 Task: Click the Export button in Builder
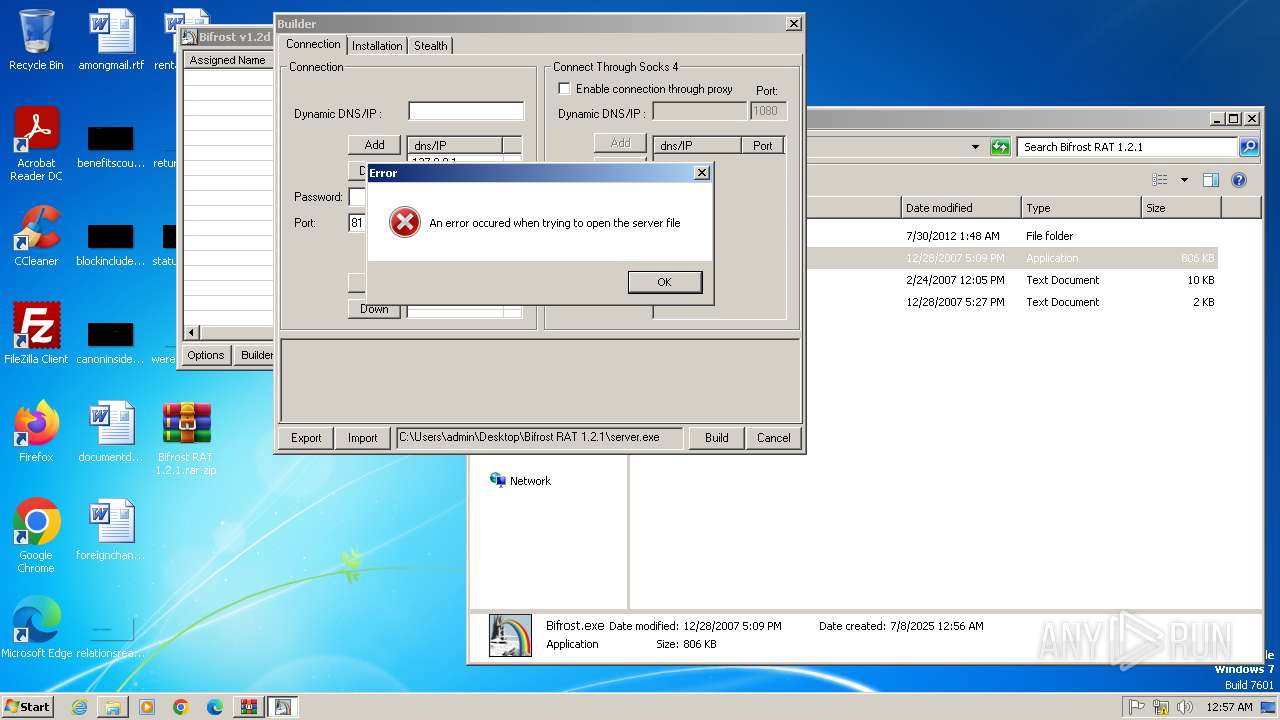click(x=306, y=438)
